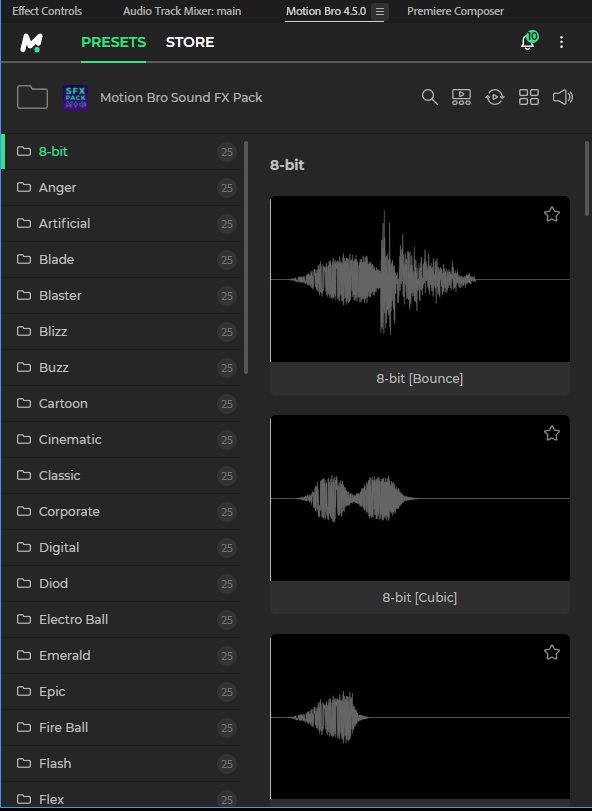
Task: Open the search magnifier
Action: tap(430, 97)
